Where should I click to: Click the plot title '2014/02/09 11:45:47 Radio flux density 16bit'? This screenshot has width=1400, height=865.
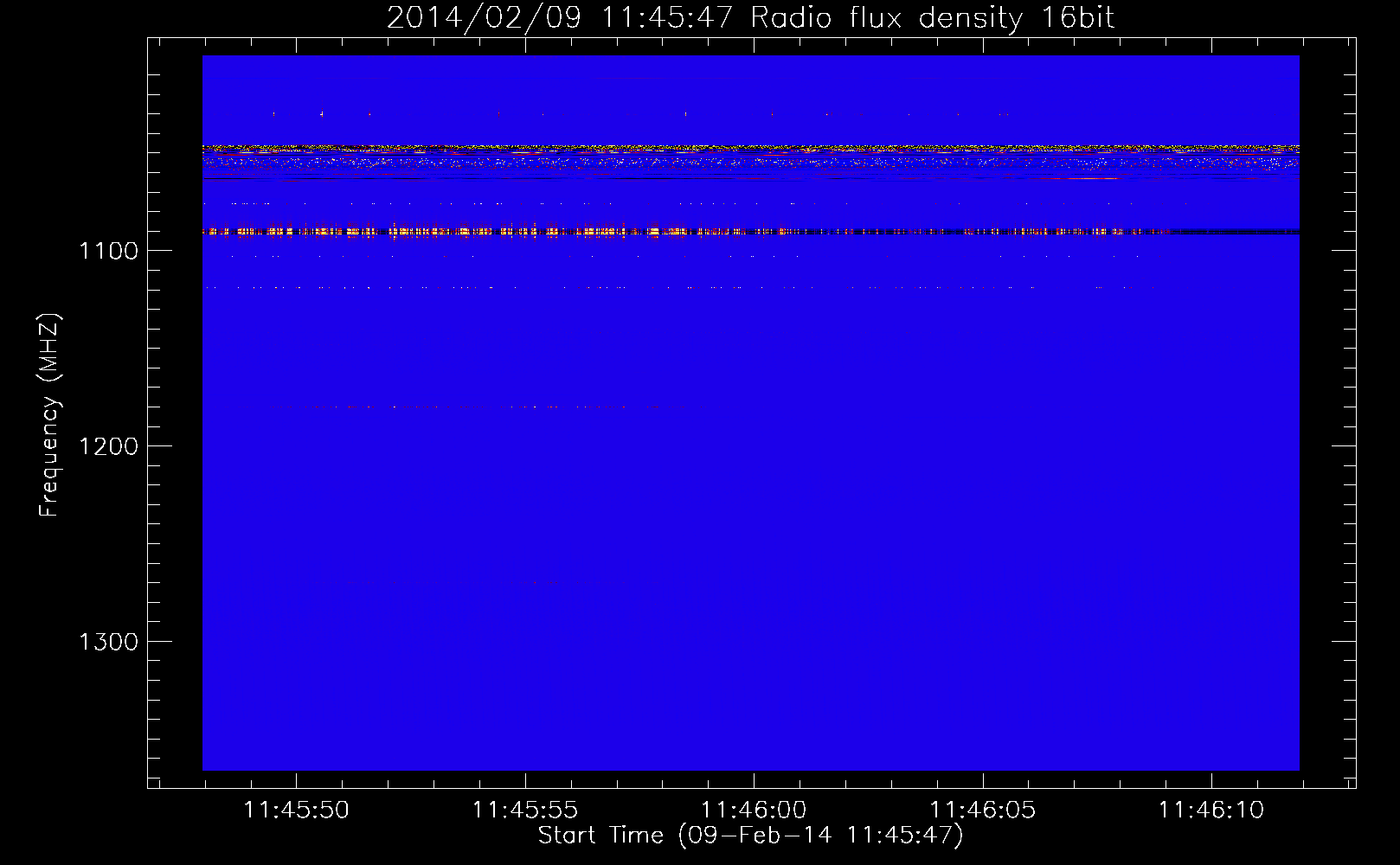pos(750,17)
